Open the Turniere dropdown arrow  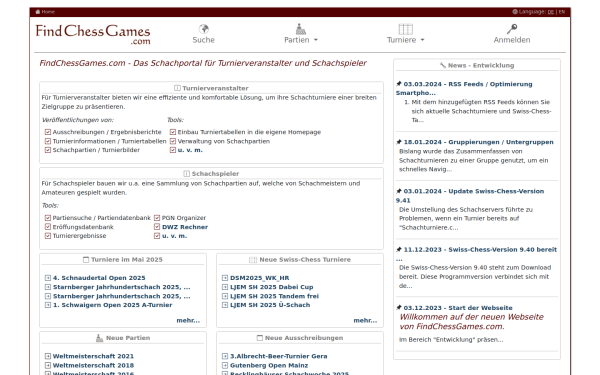(422, 40)
